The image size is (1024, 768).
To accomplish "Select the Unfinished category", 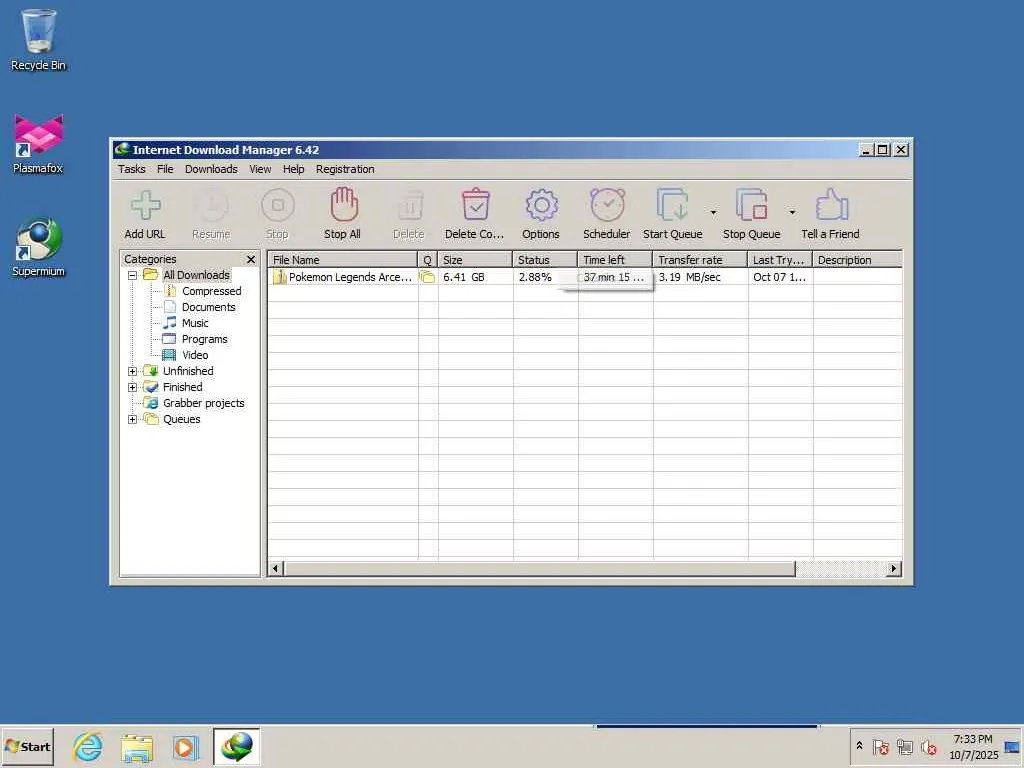I will pyautogui.click(x=188, y=371).
